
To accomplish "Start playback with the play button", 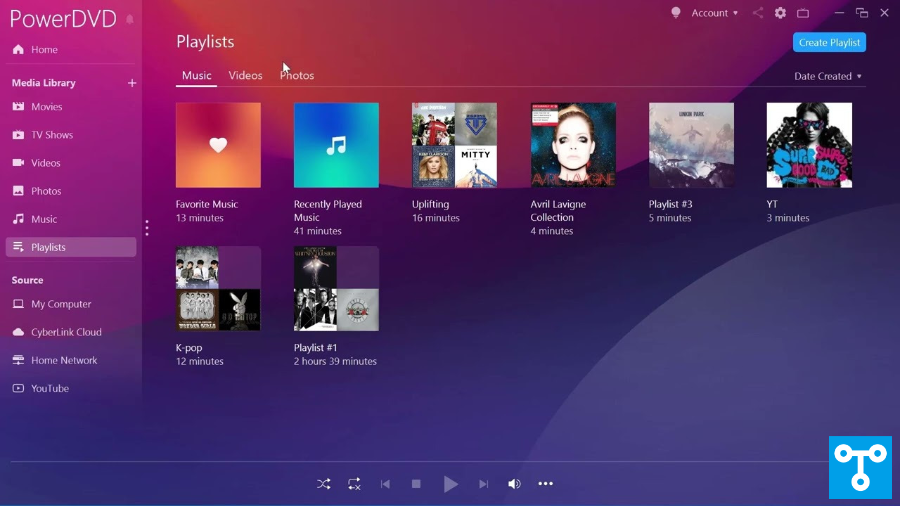I will pos(451,484).
